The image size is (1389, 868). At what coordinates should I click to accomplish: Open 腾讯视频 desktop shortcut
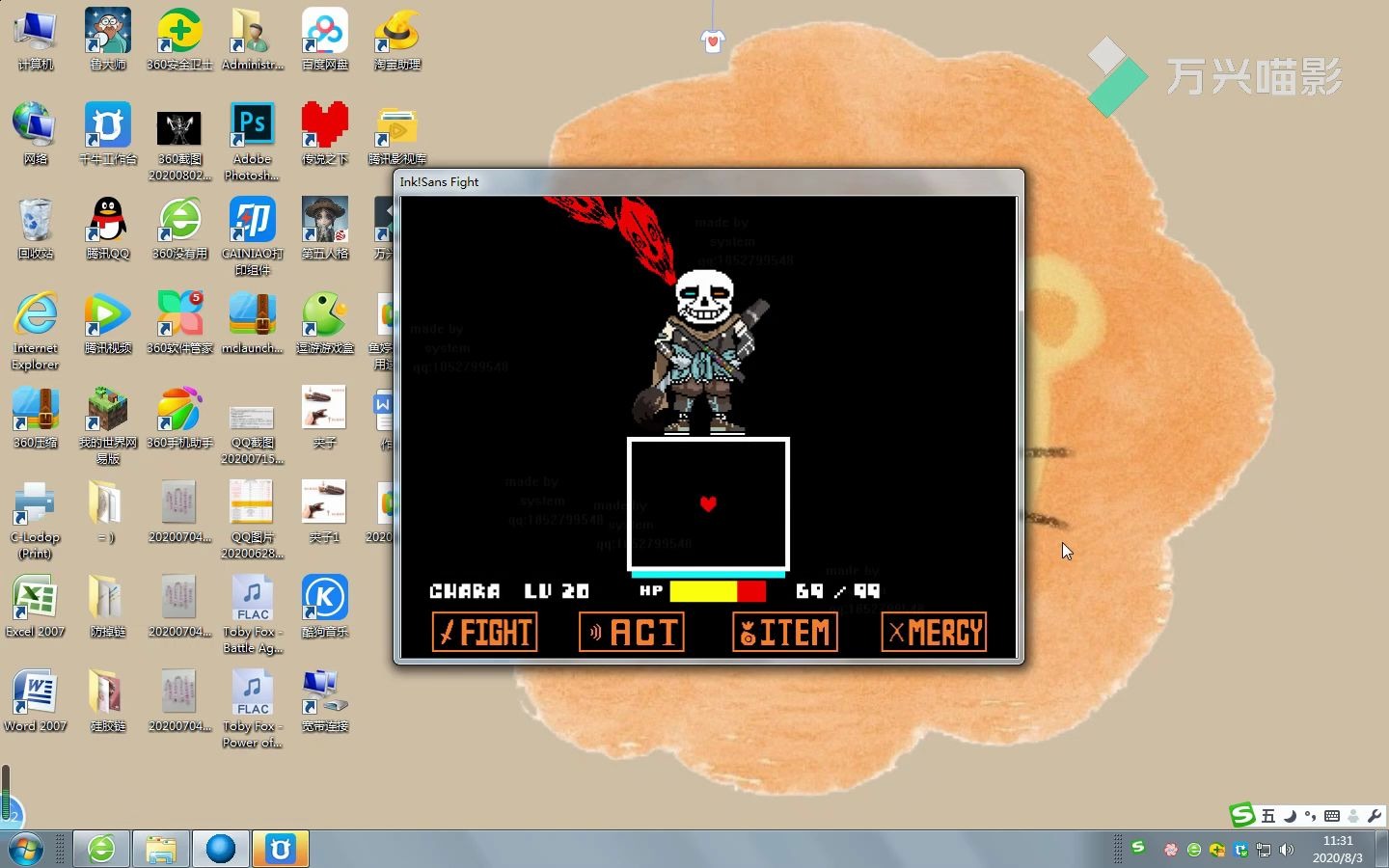click(108, 324)
